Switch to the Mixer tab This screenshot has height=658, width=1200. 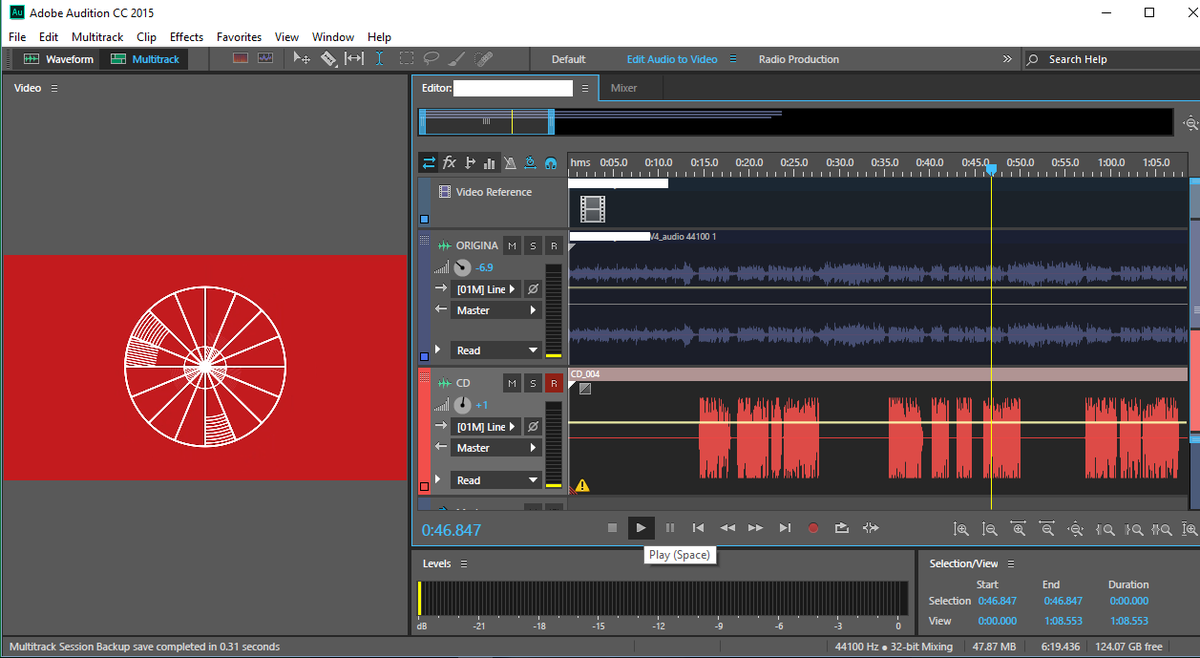pos(624,88)
